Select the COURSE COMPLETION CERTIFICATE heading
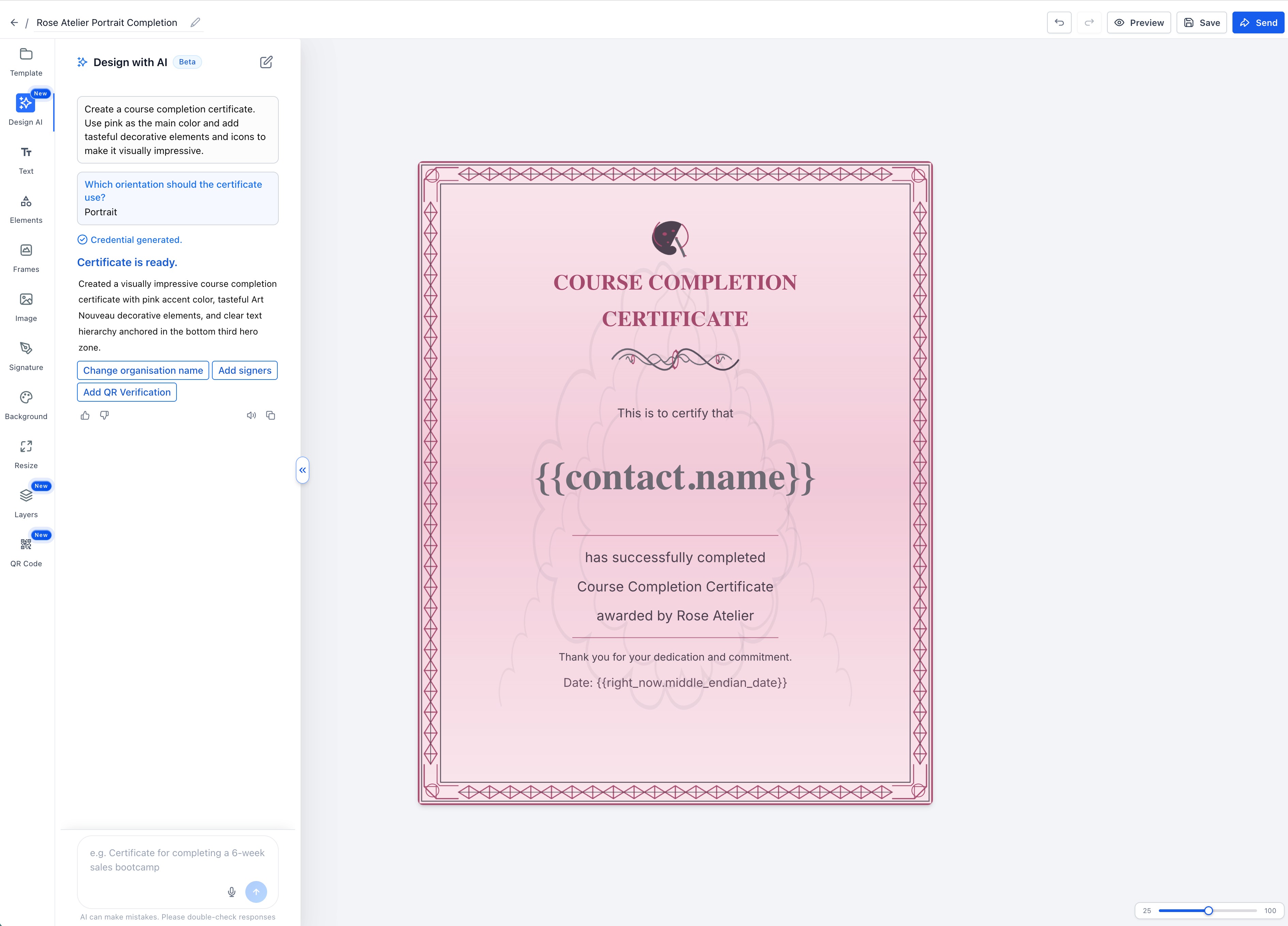Screen dimensions: 1288x926 [675, 300]
